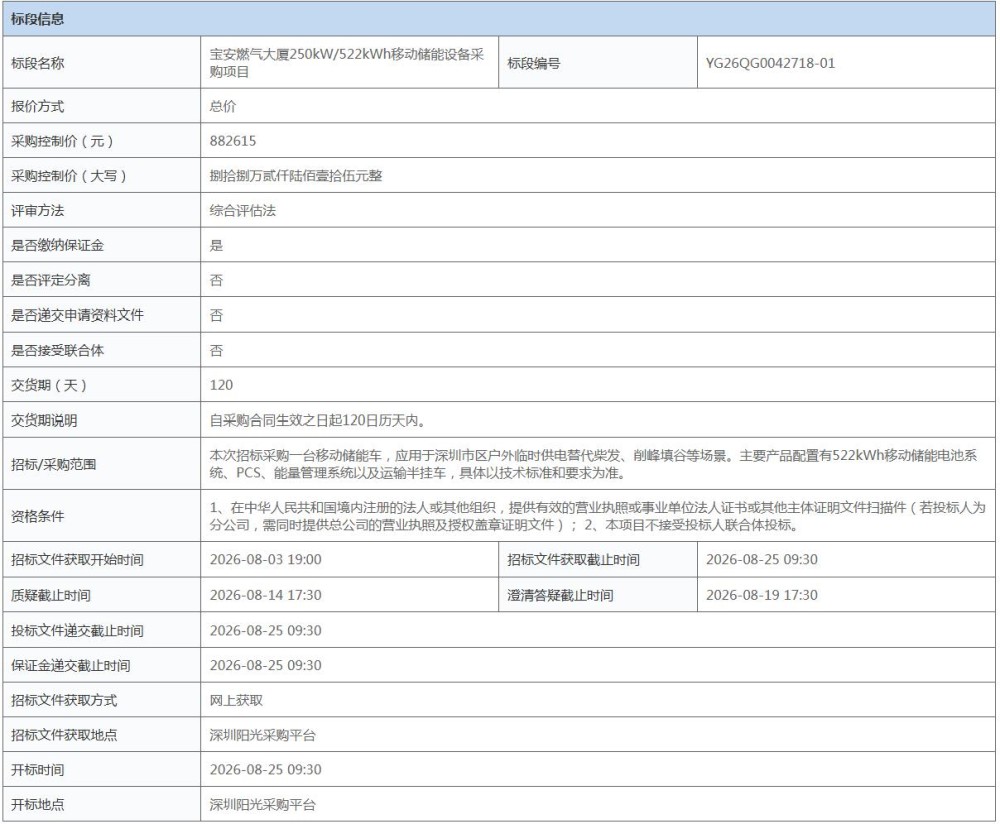The height and width of the screenshot is (824, 1000).
Task: Select the 采购控制价（大写） label
Action: coord(68,176)
